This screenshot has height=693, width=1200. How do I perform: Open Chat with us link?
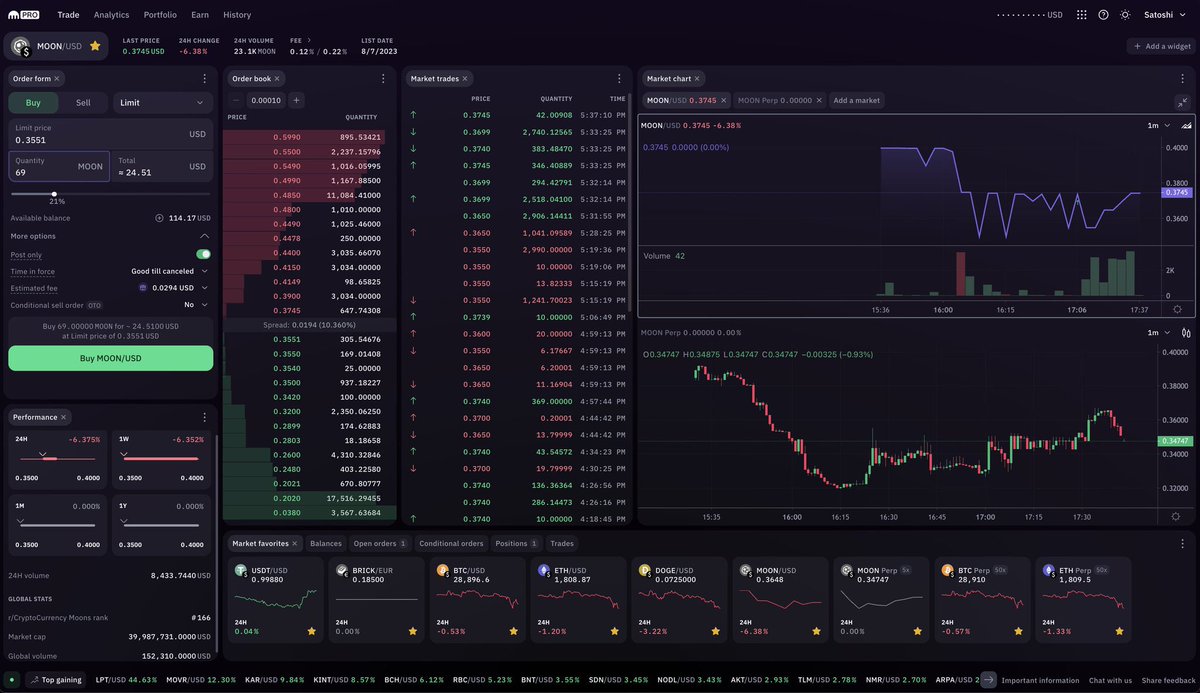tap(1110, 680)
